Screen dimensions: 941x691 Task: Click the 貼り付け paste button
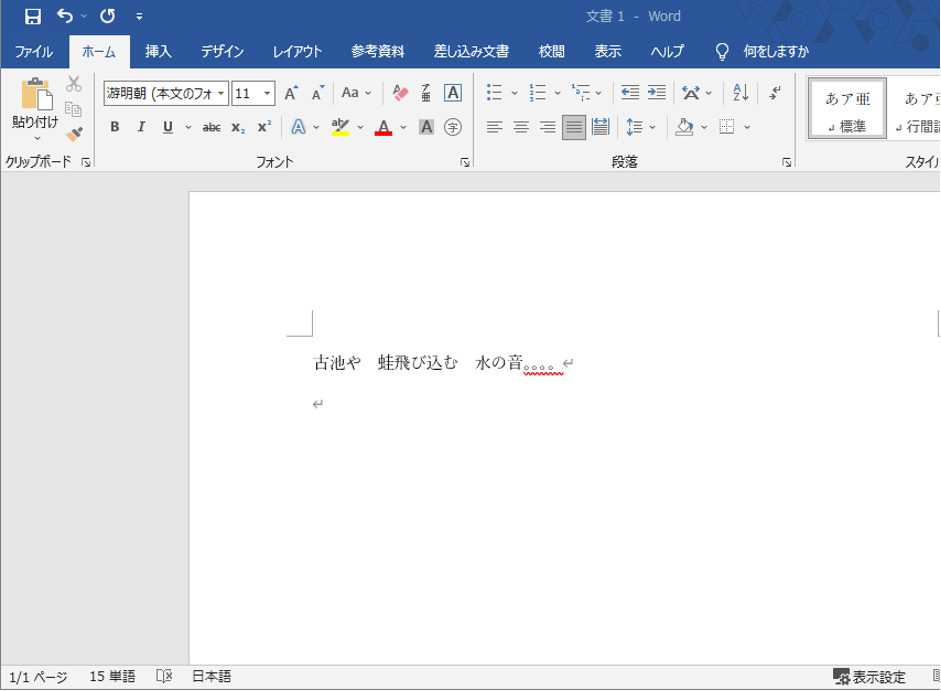click(x=35, y=103)
